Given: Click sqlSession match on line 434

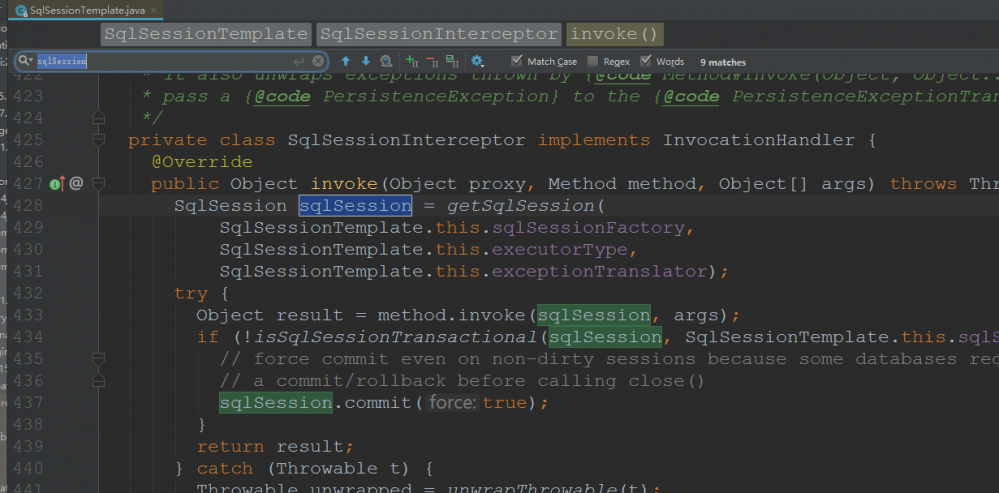Looking at the screenshot, I should [x=605, y=337].
